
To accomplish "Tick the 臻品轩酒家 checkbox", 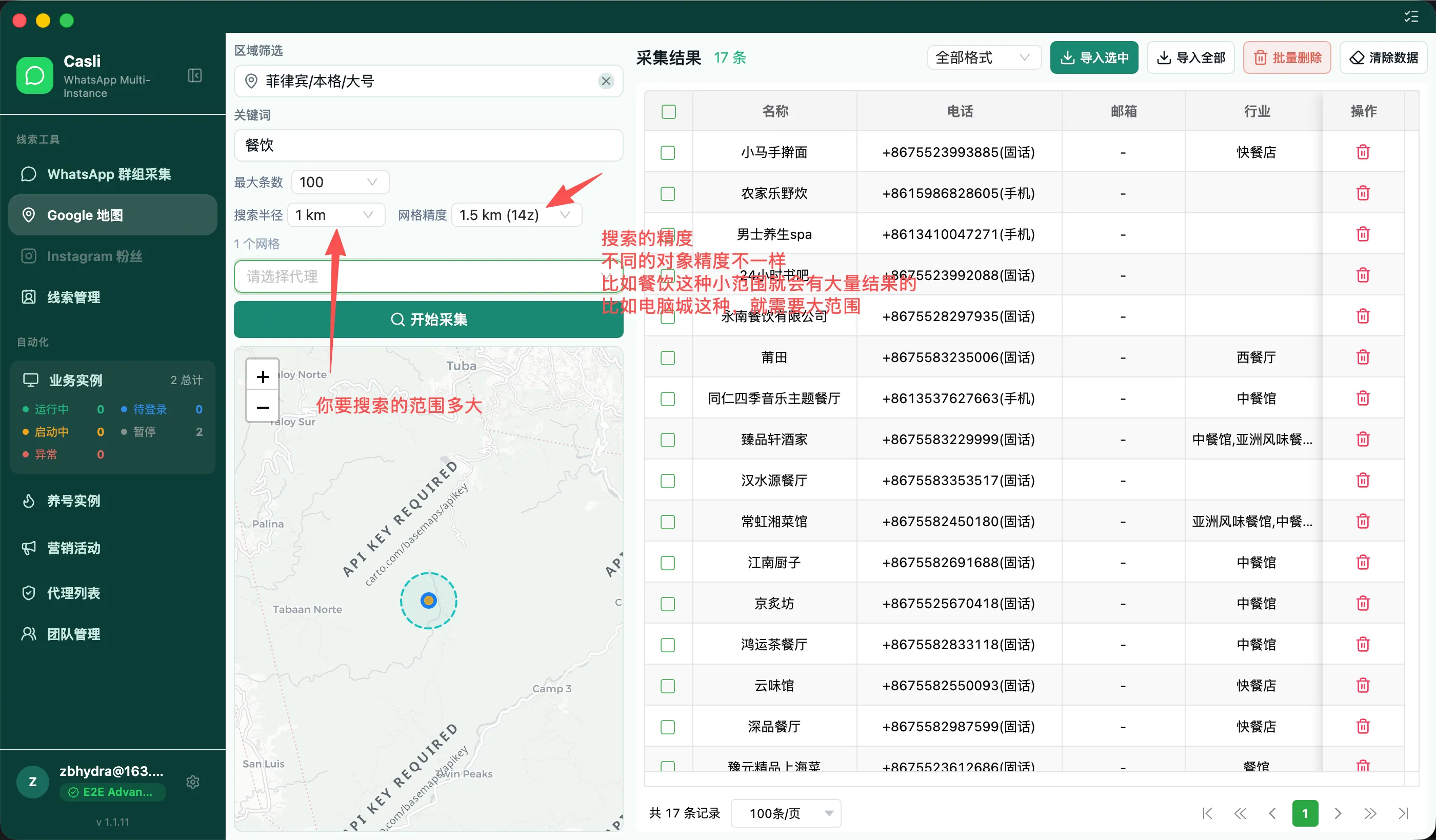I will (667, 440).
